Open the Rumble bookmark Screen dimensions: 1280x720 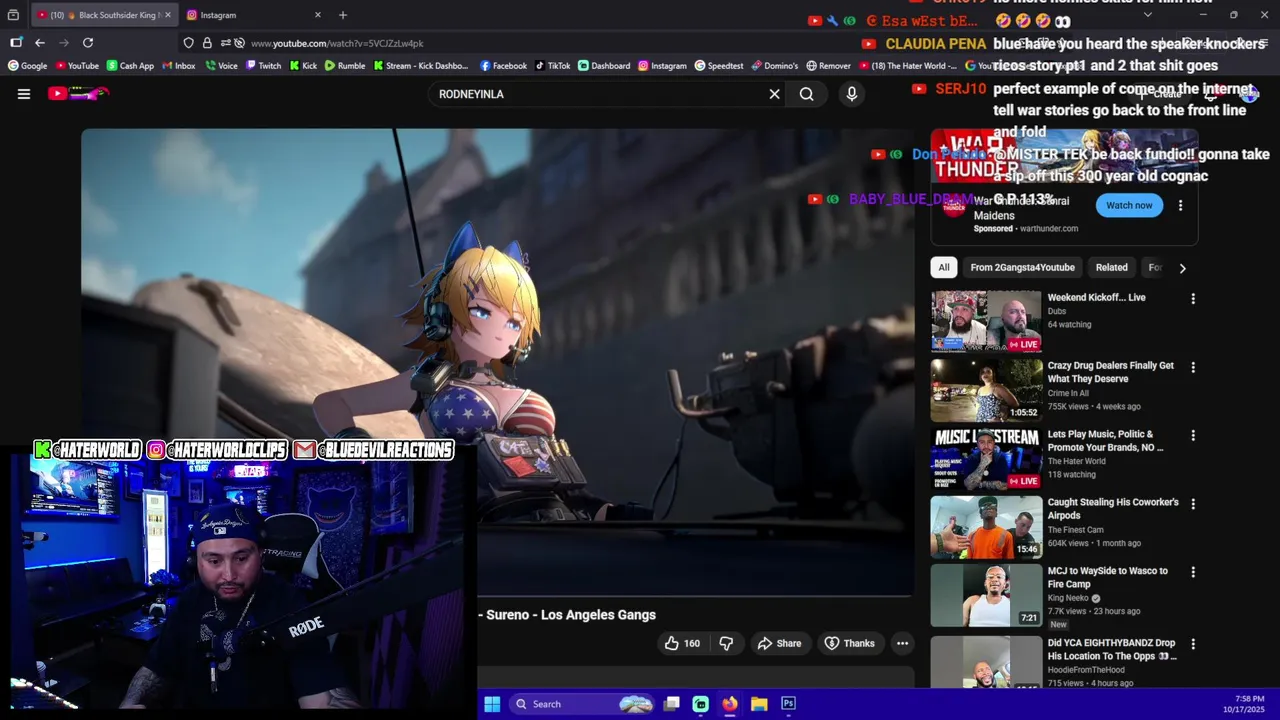(x=345, y=66)
